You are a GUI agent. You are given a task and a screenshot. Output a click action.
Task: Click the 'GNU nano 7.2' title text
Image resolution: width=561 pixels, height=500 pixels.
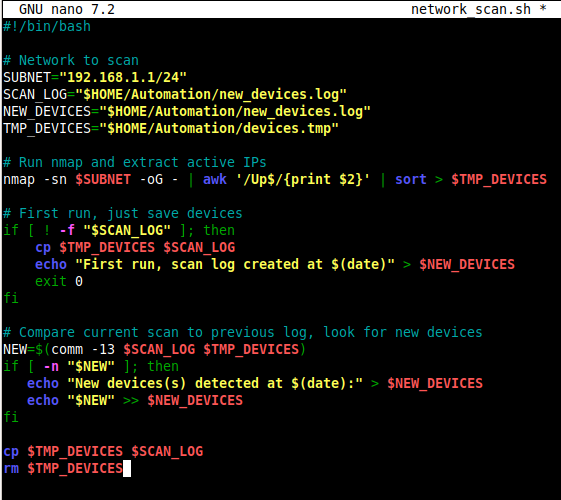(x=67, y=9)
